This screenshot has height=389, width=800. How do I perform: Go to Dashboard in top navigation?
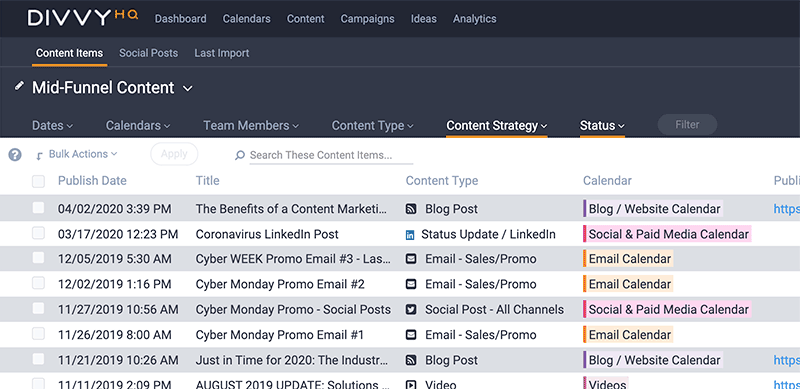(x=181, y=19)
